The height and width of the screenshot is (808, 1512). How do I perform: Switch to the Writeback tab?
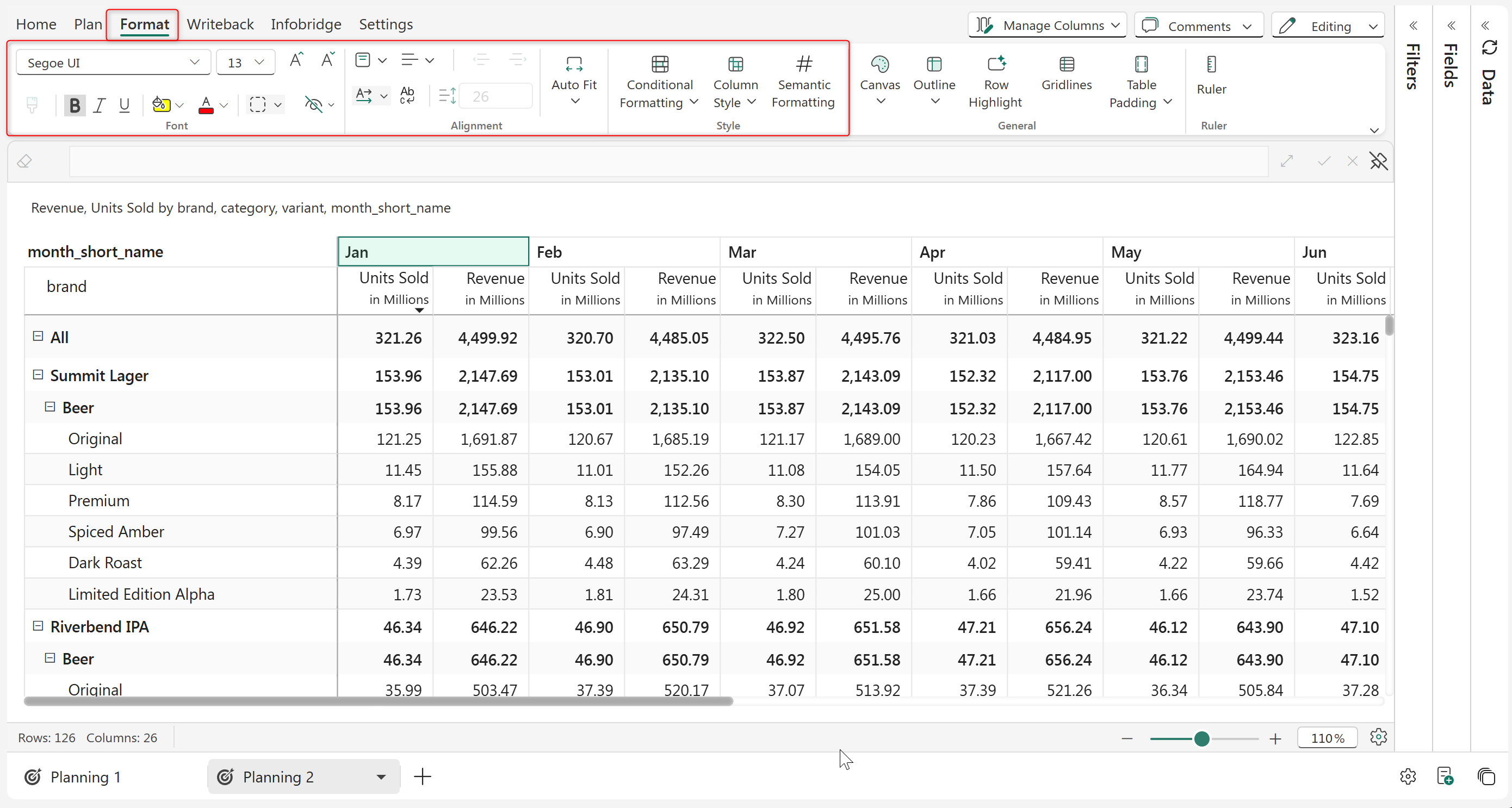(220, 24)
